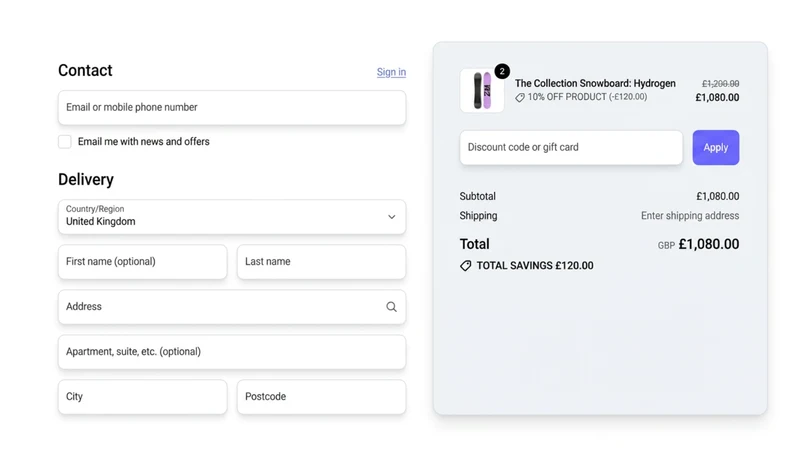Focus the First name (optional) field
Image resolution: width=800 pixels, height=450 pixels.
pyautogui.click(x=143, y=262)
